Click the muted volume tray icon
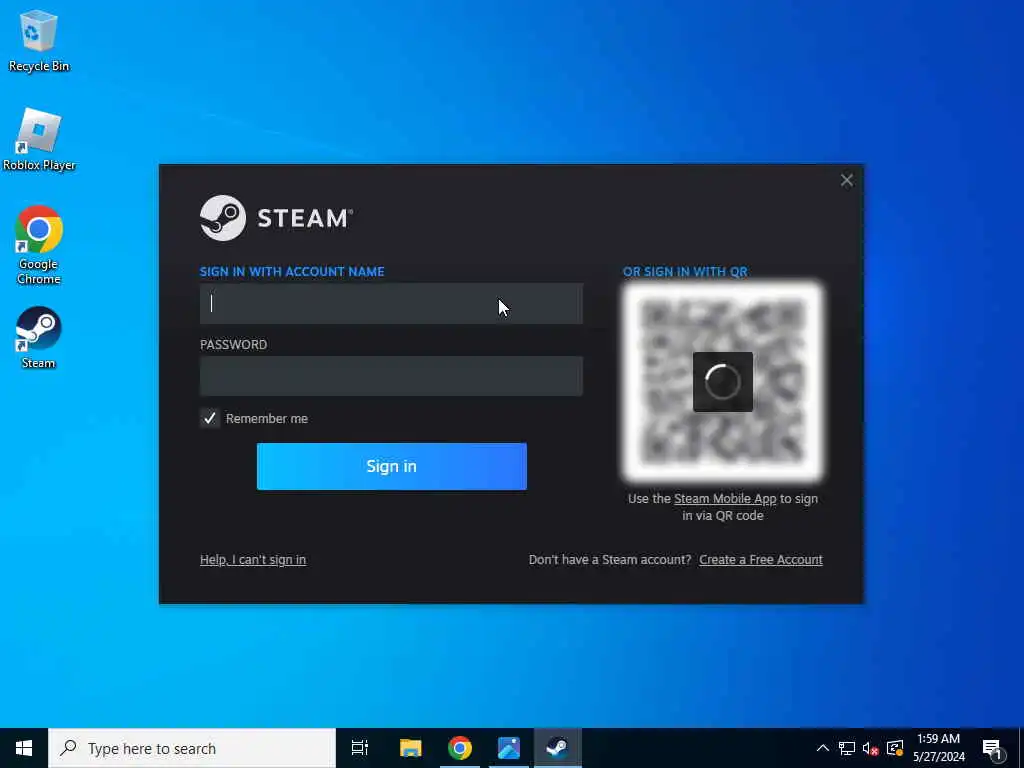Screen dimensions: 1024x768 coord(870,748)
